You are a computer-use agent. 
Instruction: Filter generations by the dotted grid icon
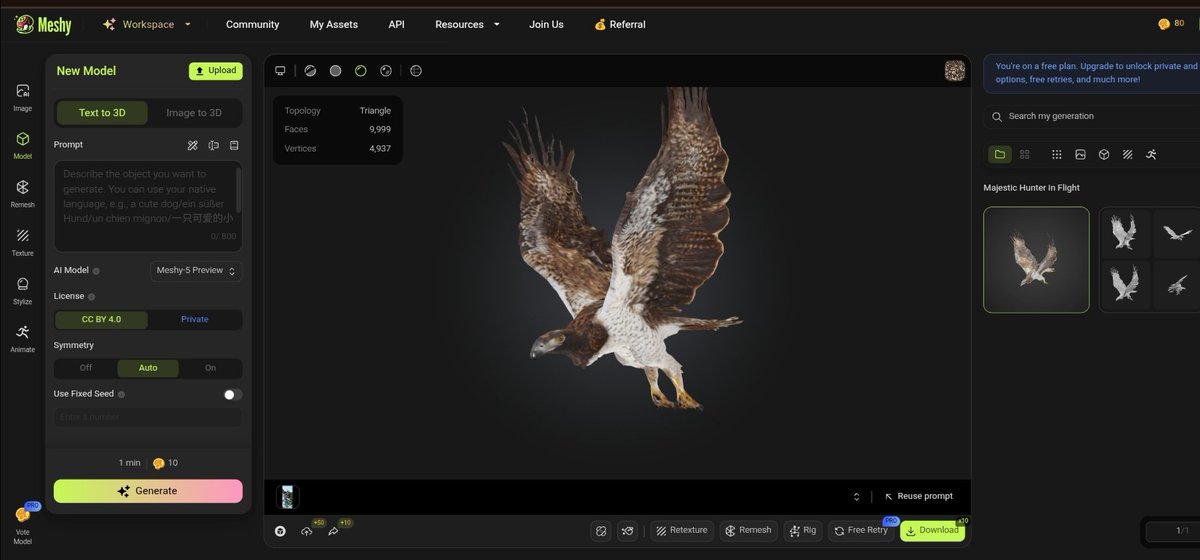coord(1057,154)
